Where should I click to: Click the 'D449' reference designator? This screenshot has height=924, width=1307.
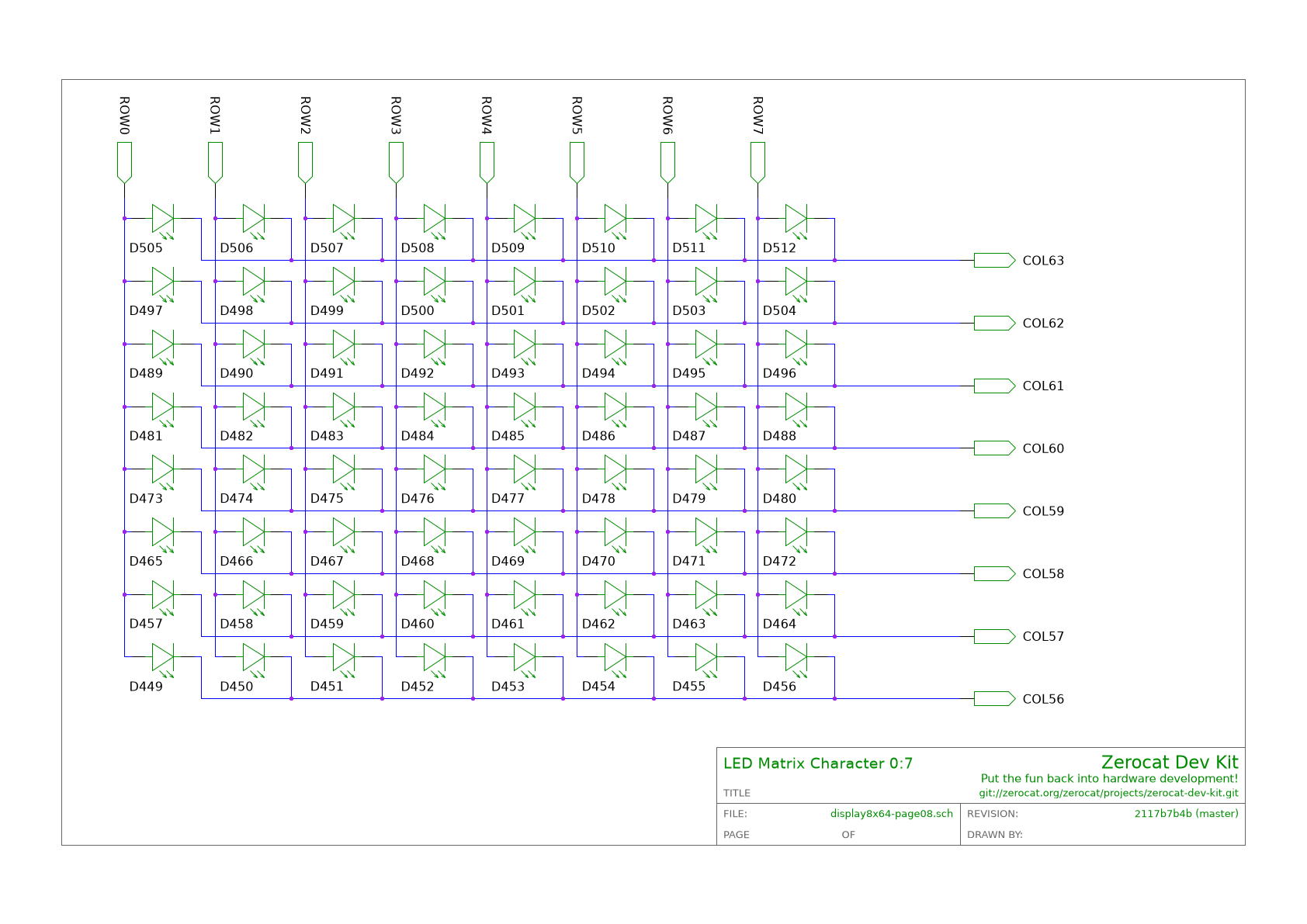pos(146,687)
